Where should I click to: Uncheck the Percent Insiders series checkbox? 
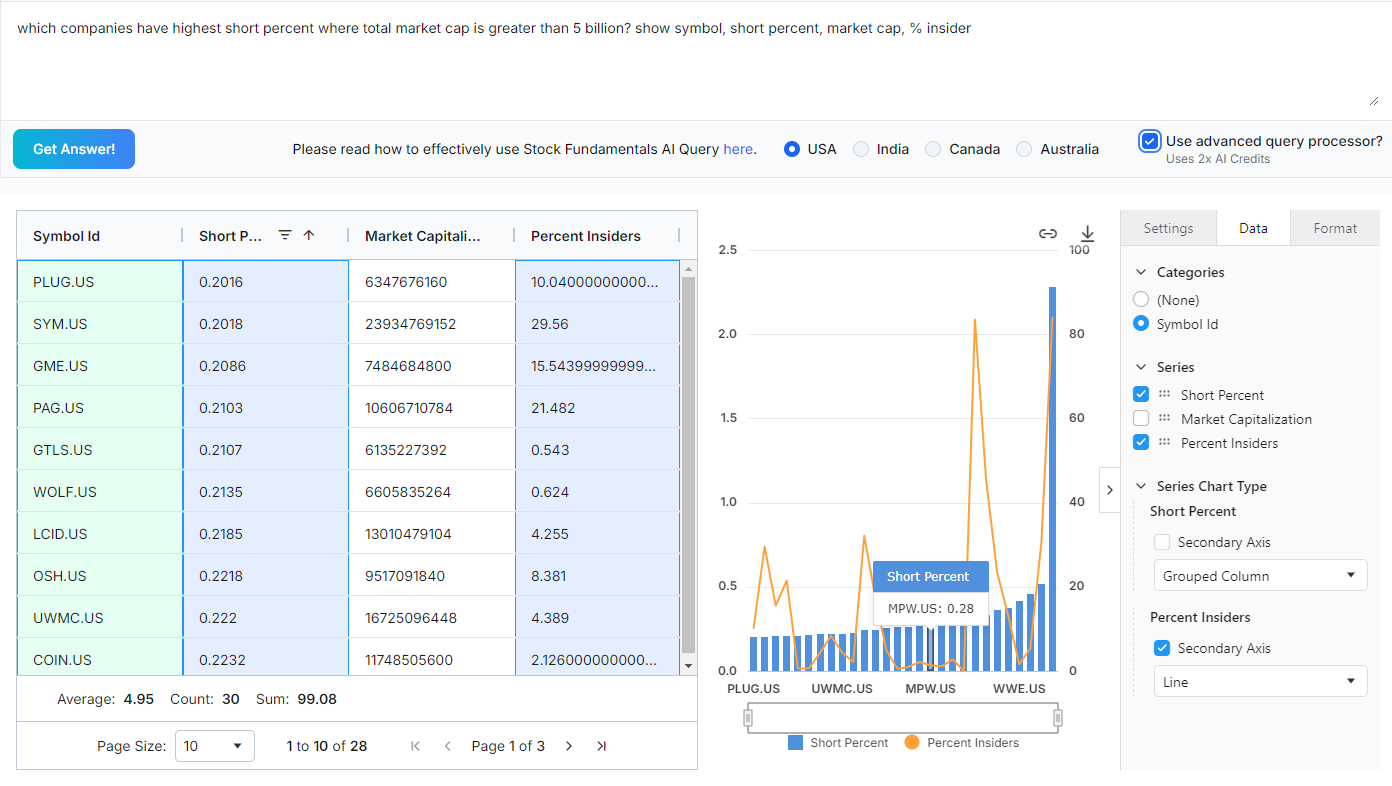click(x=1141, y=443)
